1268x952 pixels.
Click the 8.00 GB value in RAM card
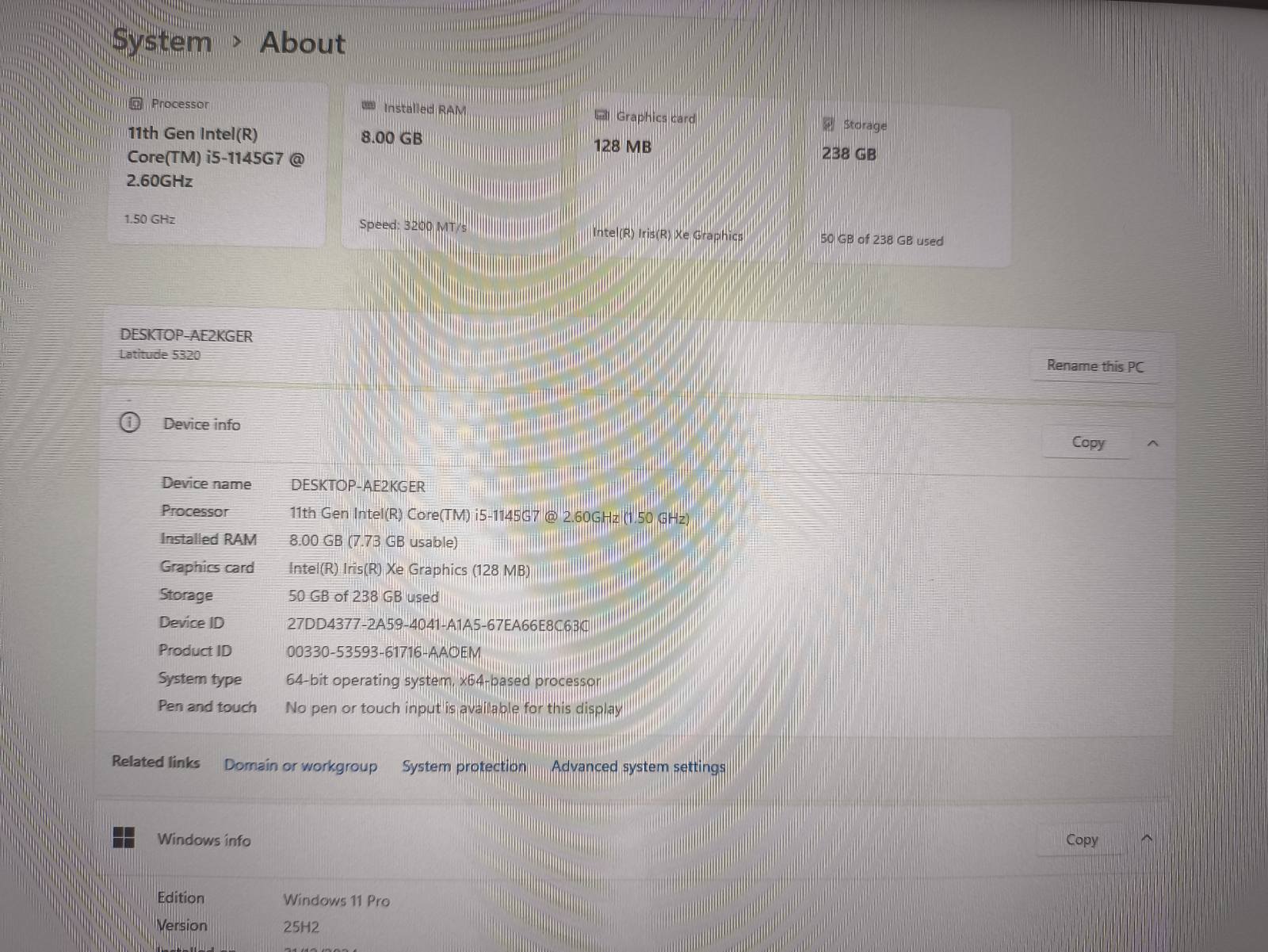(391, 137)
